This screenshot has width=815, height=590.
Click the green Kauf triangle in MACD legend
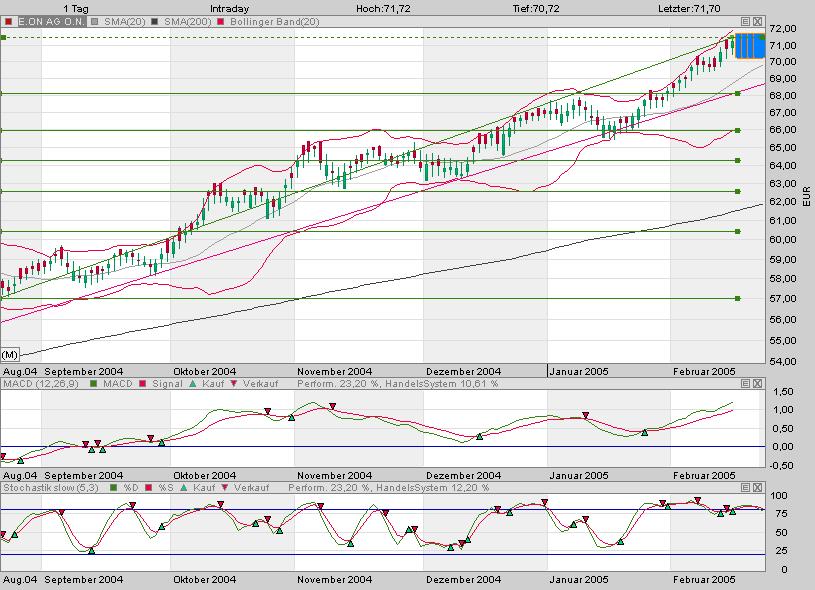pyautogui.click(x=193, y=384)
